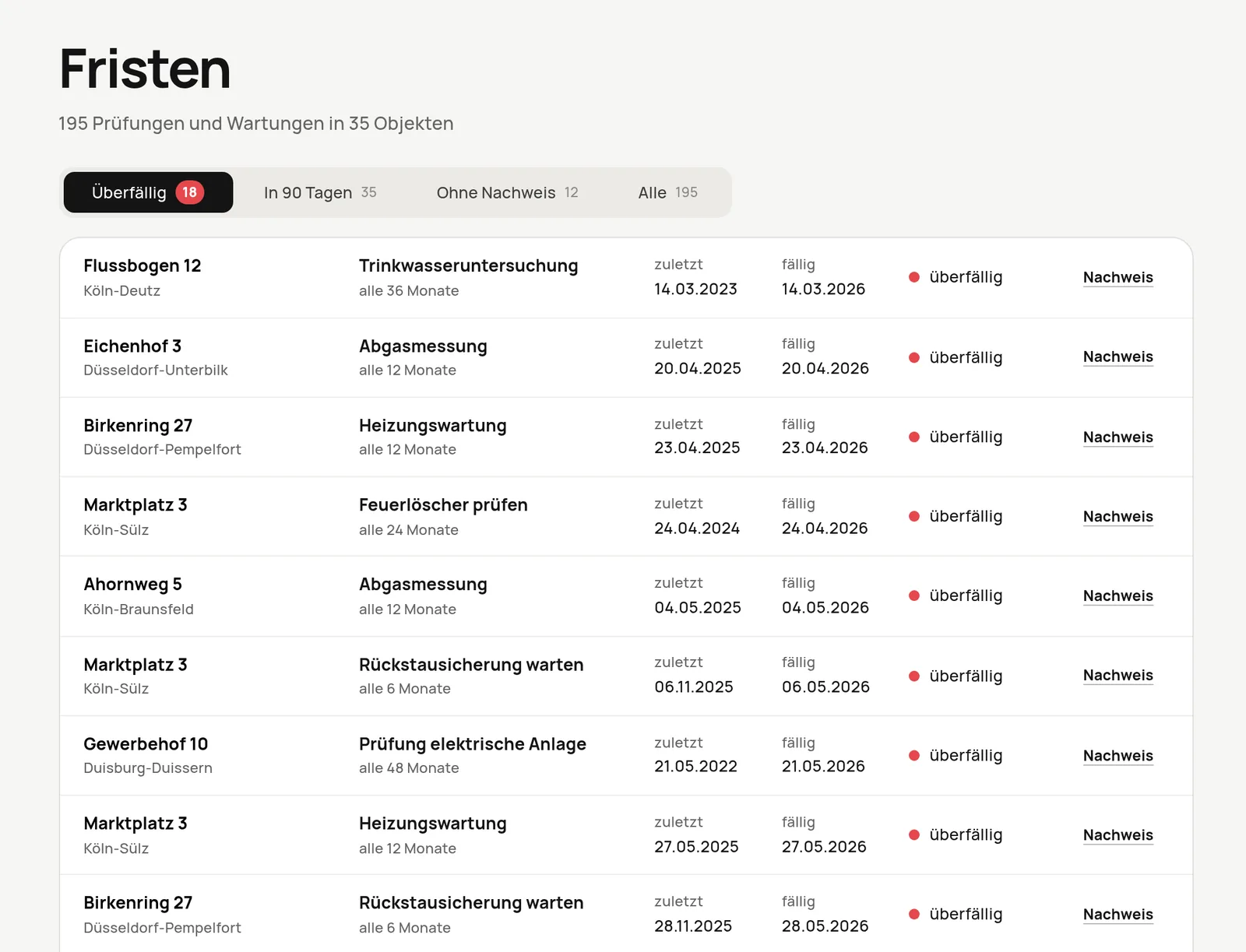The width and height of the screenshot is (1246, 952).
Task: Click the due date 27.05.2026
Action: (824, 846)
